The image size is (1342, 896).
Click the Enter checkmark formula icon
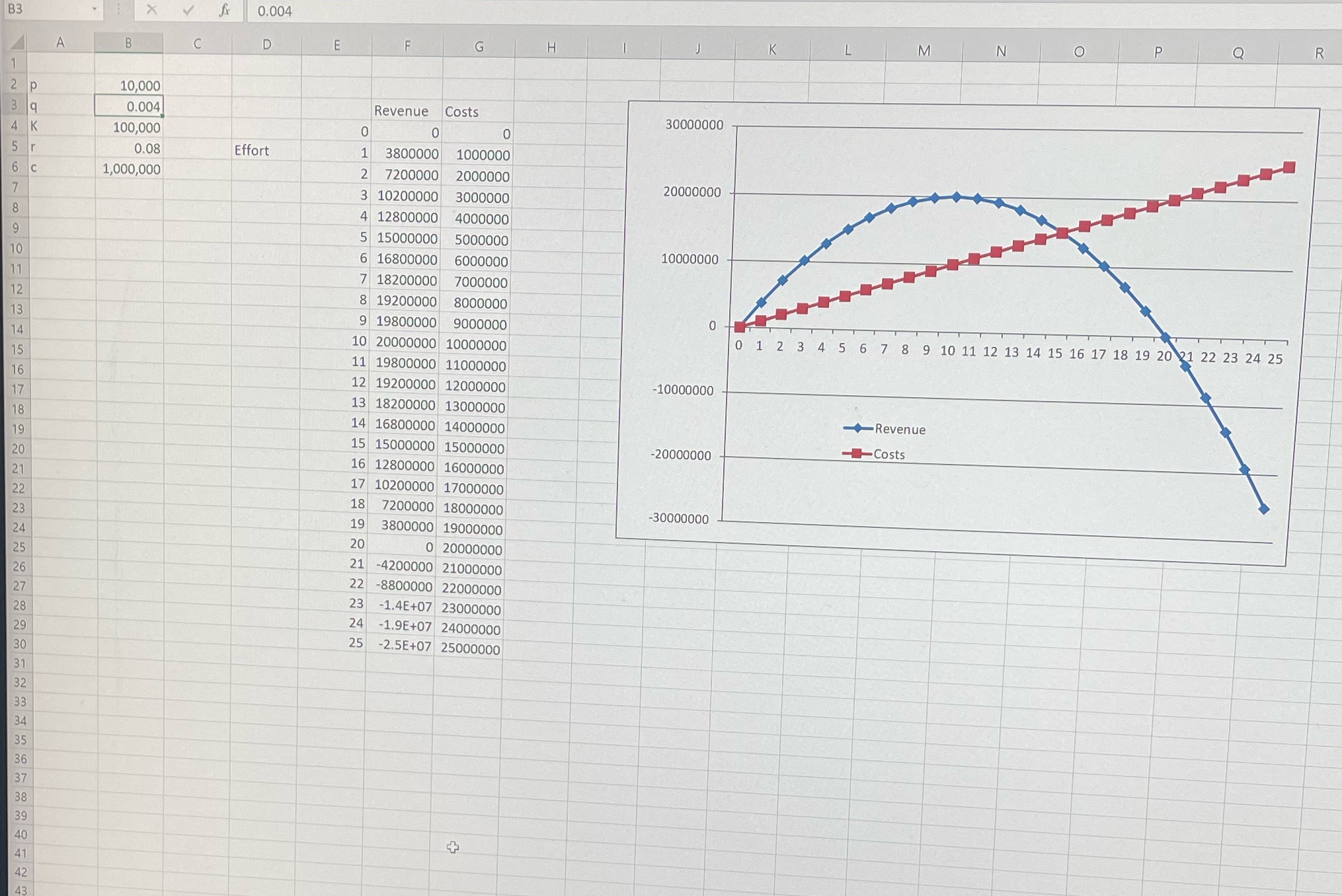188,10
